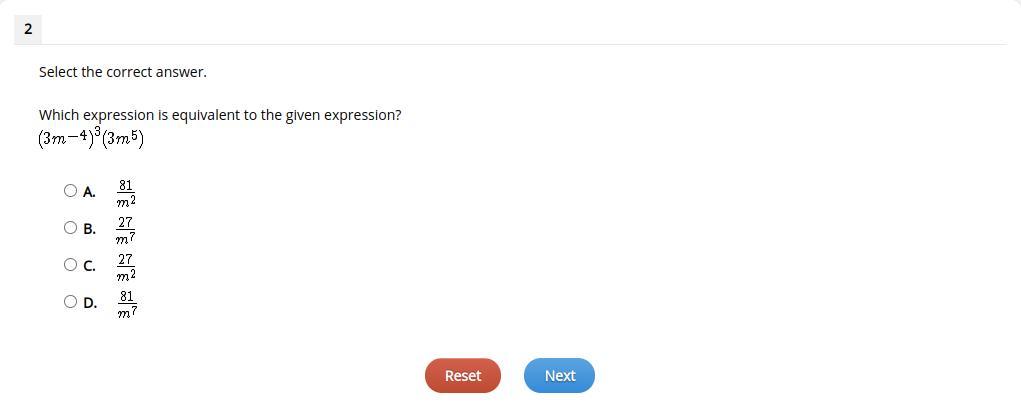Click the bold letter label A.
The height and width of the screenshot is (412, 1021).
[x=90, y=192]
